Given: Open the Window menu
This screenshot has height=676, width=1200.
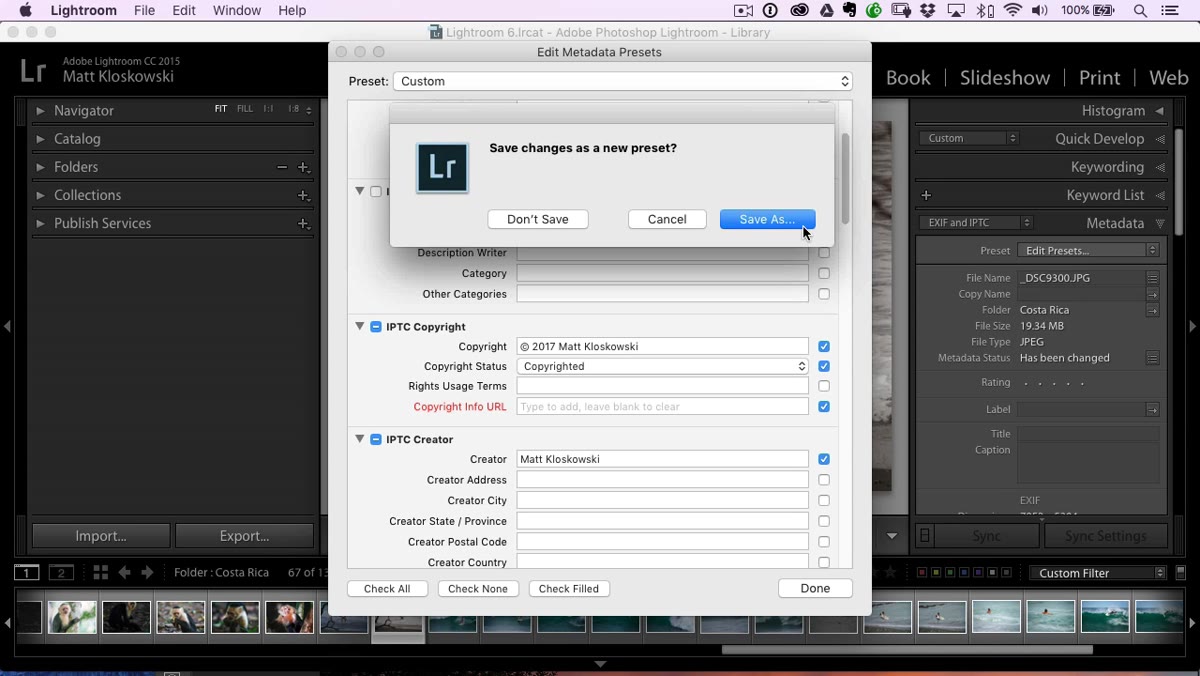Looking at the screenshot, I should click(x=237, y=10).
